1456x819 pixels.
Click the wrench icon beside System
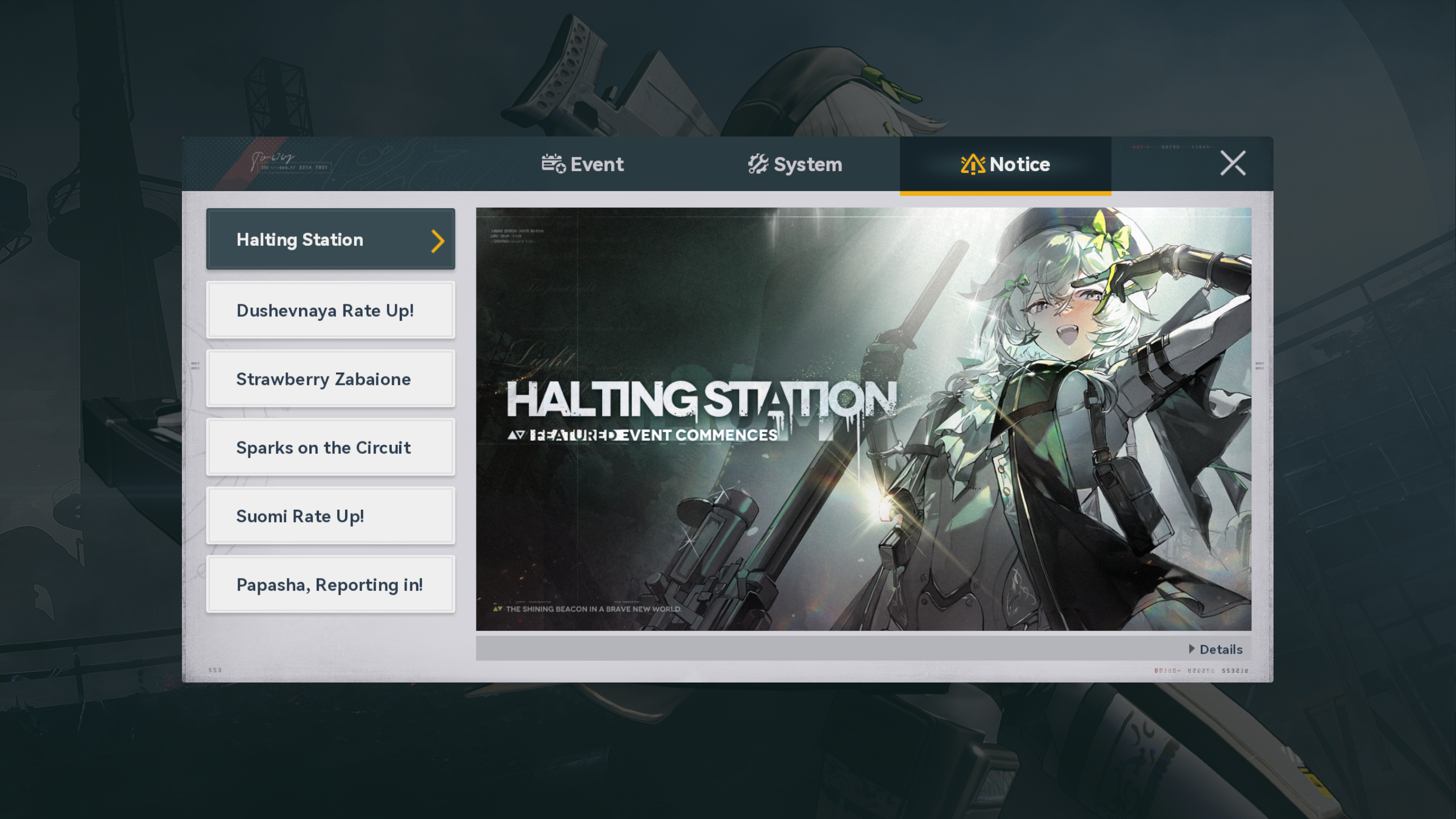[758, 164]
